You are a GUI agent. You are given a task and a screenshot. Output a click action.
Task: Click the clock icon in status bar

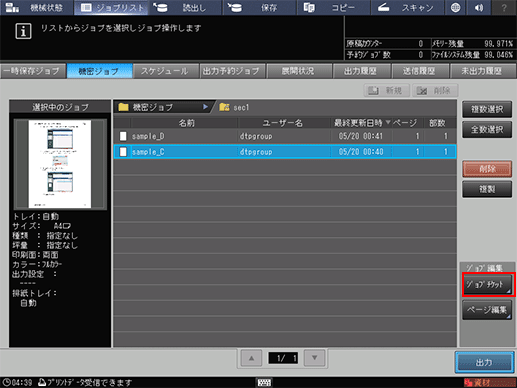7,382
